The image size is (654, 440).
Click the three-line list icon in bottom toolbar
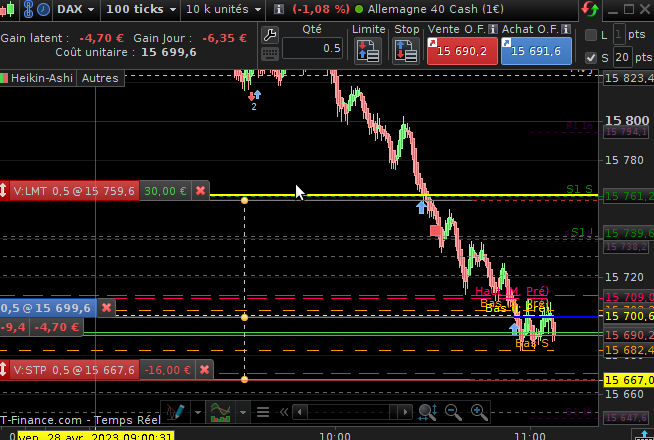click(263, 412)
